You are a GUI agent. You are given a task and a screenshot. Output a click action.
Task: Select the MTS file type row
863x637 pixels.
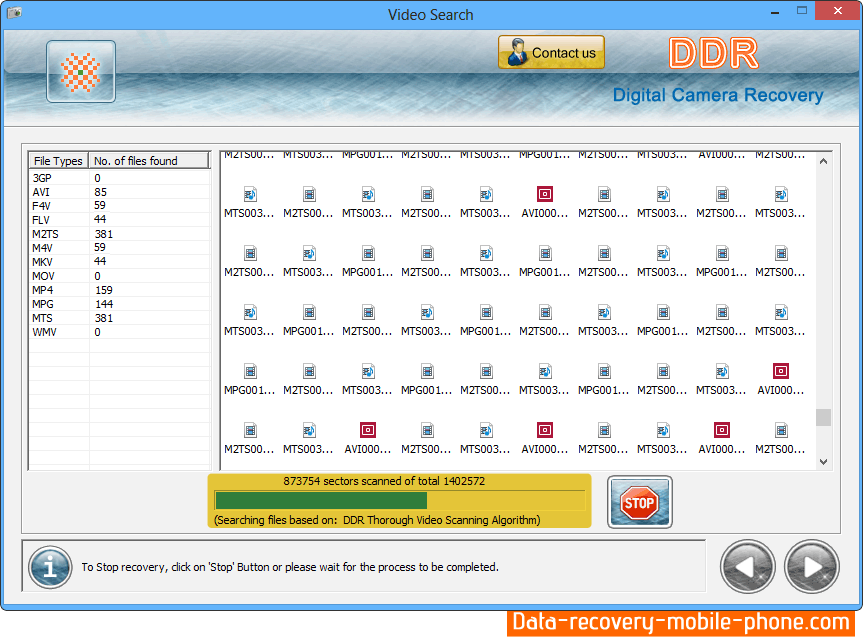point(120,318)
